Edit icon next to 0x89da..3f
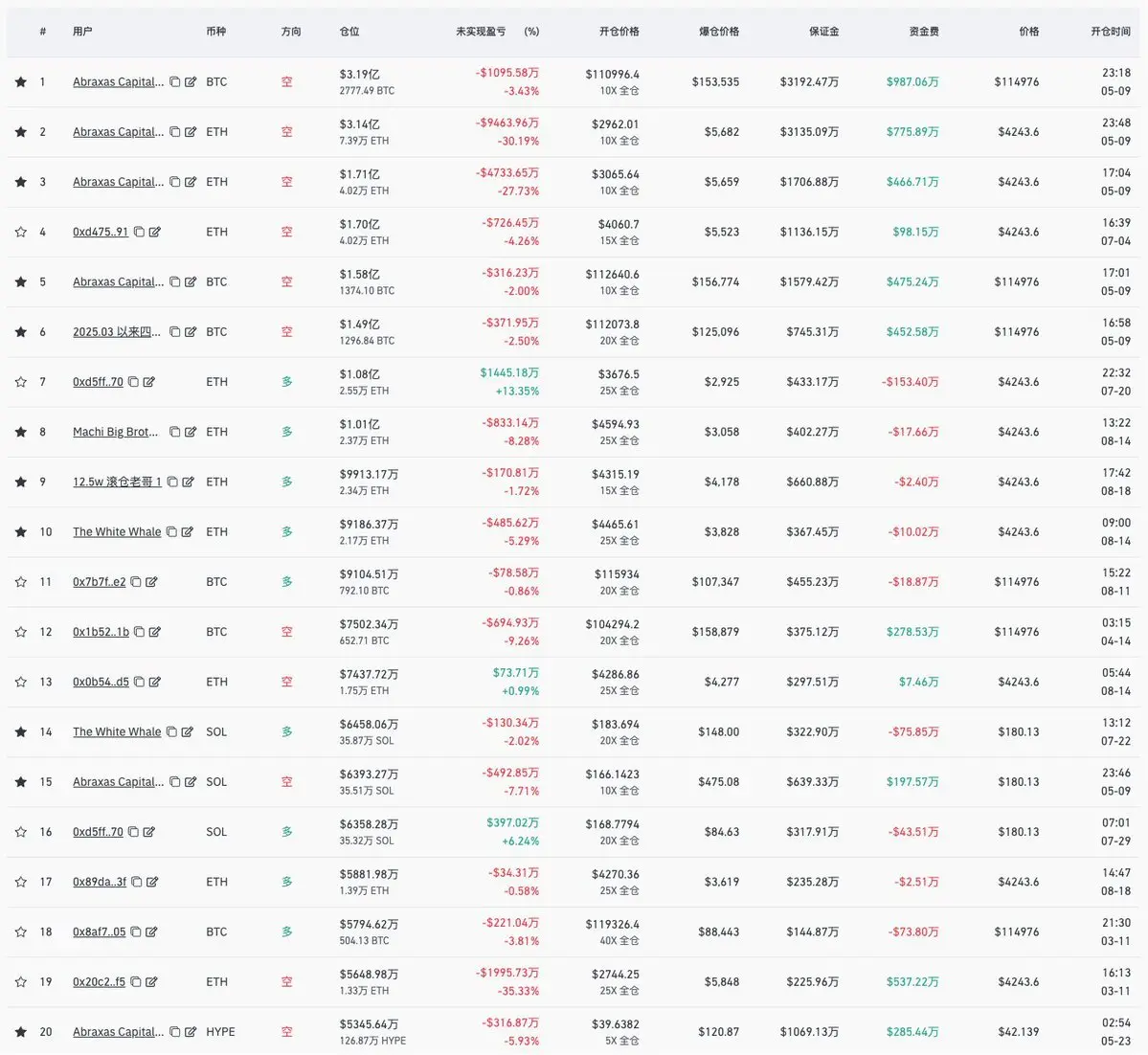Image resolution: width=1148 pixels, height=1055 pixels. click(x=152, y=883)
